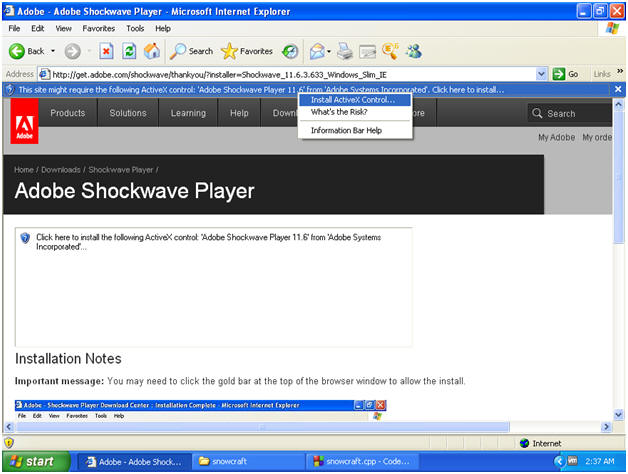Expand the address bar dropdown
The image size is (628, 474).
point(541,75)
